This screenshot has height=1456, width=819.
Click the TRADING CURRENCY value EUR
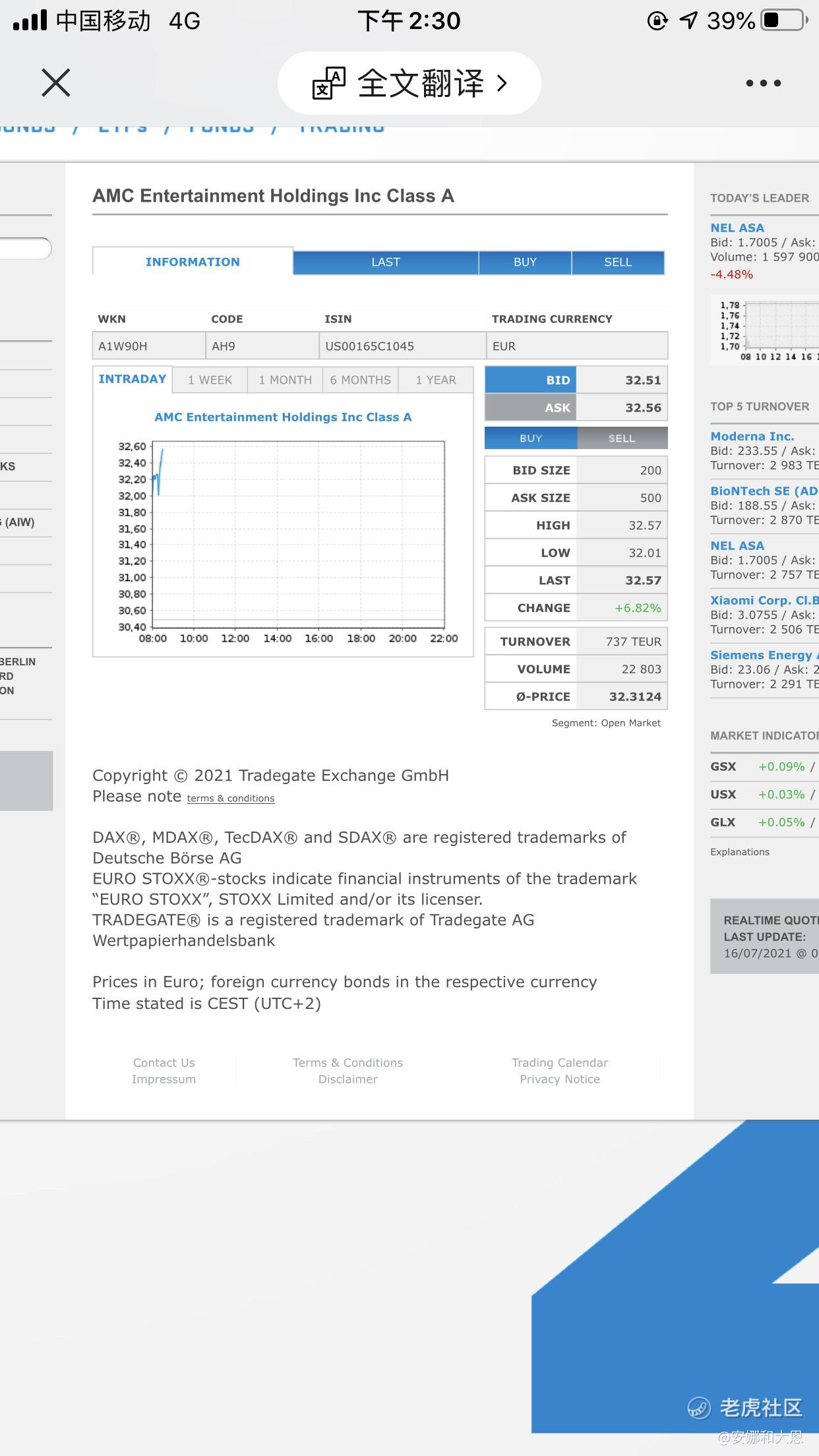[504, 346]
